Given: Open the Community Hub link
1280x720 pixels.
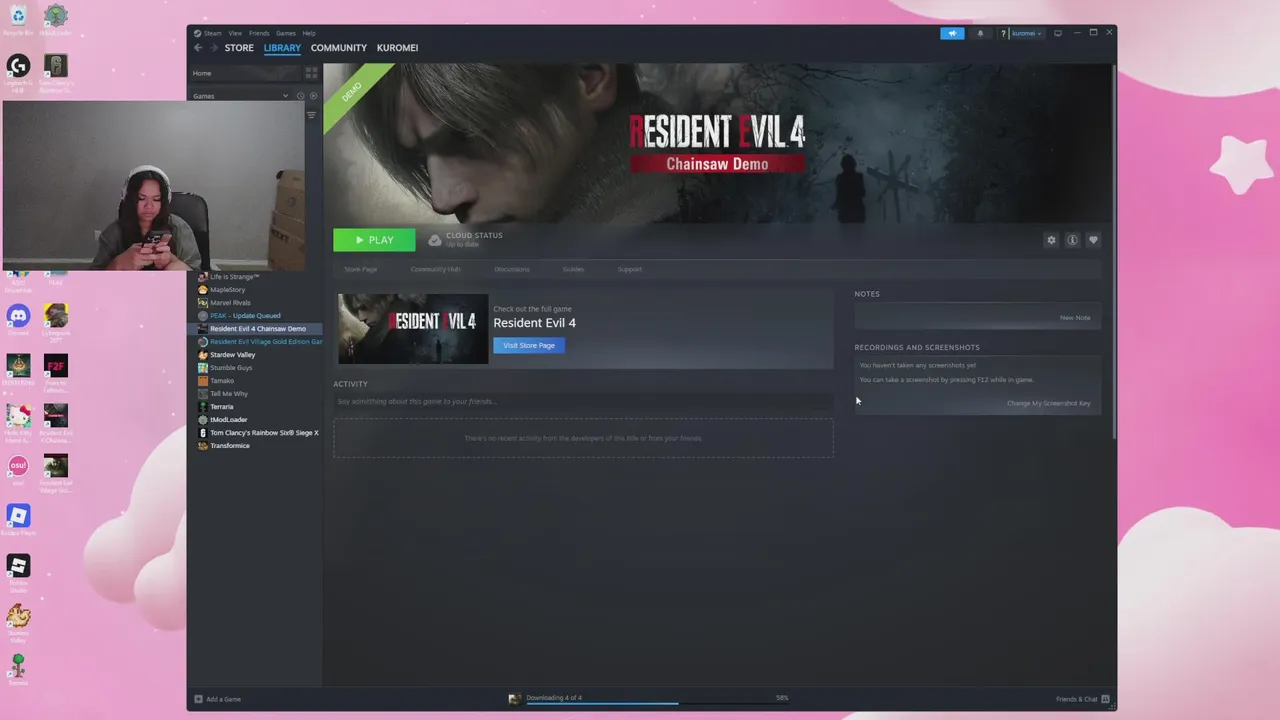Looking at the screenshot, I should pos(435,269).
